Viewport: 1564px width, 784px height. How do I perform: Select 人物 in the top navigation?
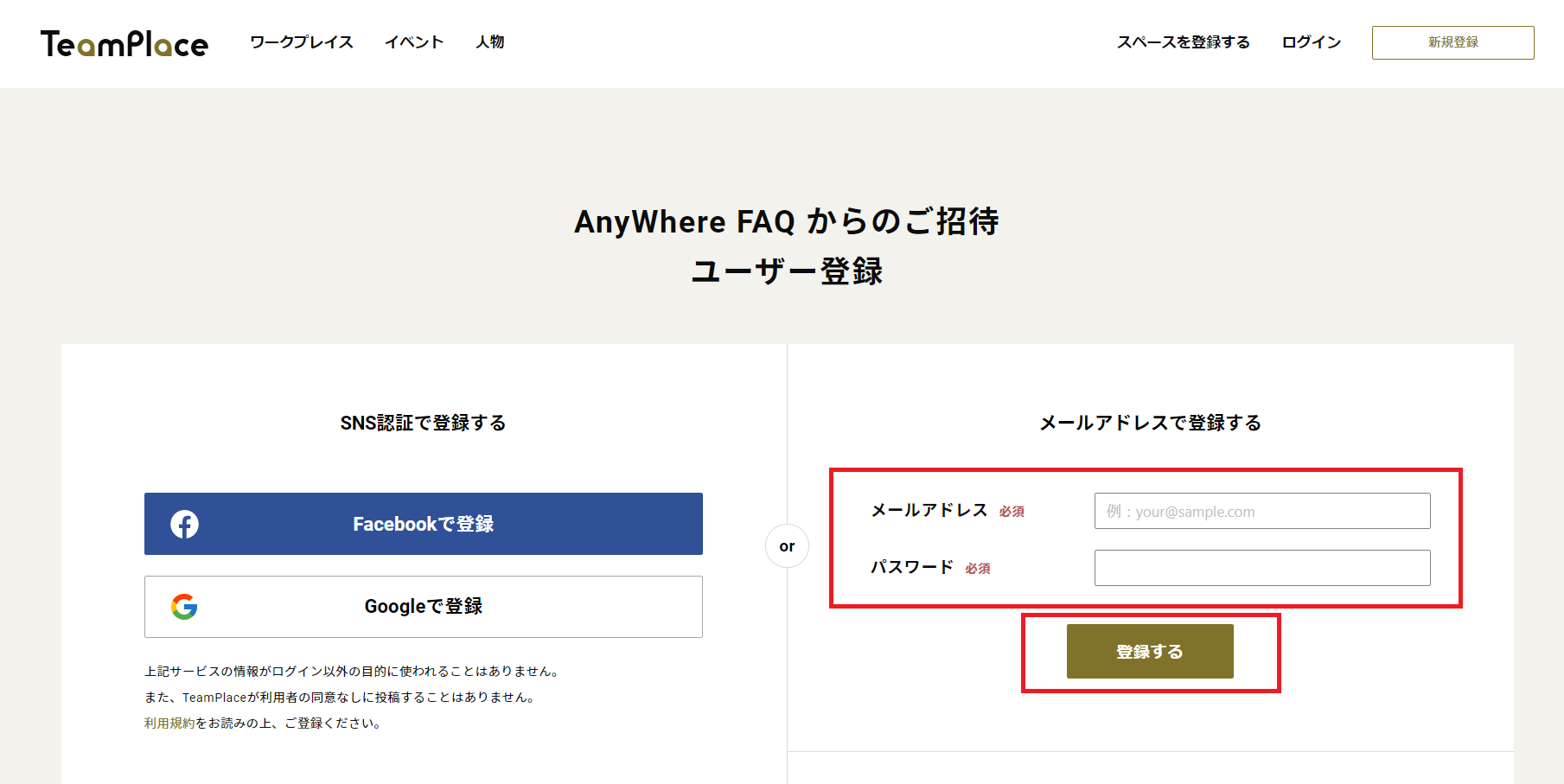point(490,42)
